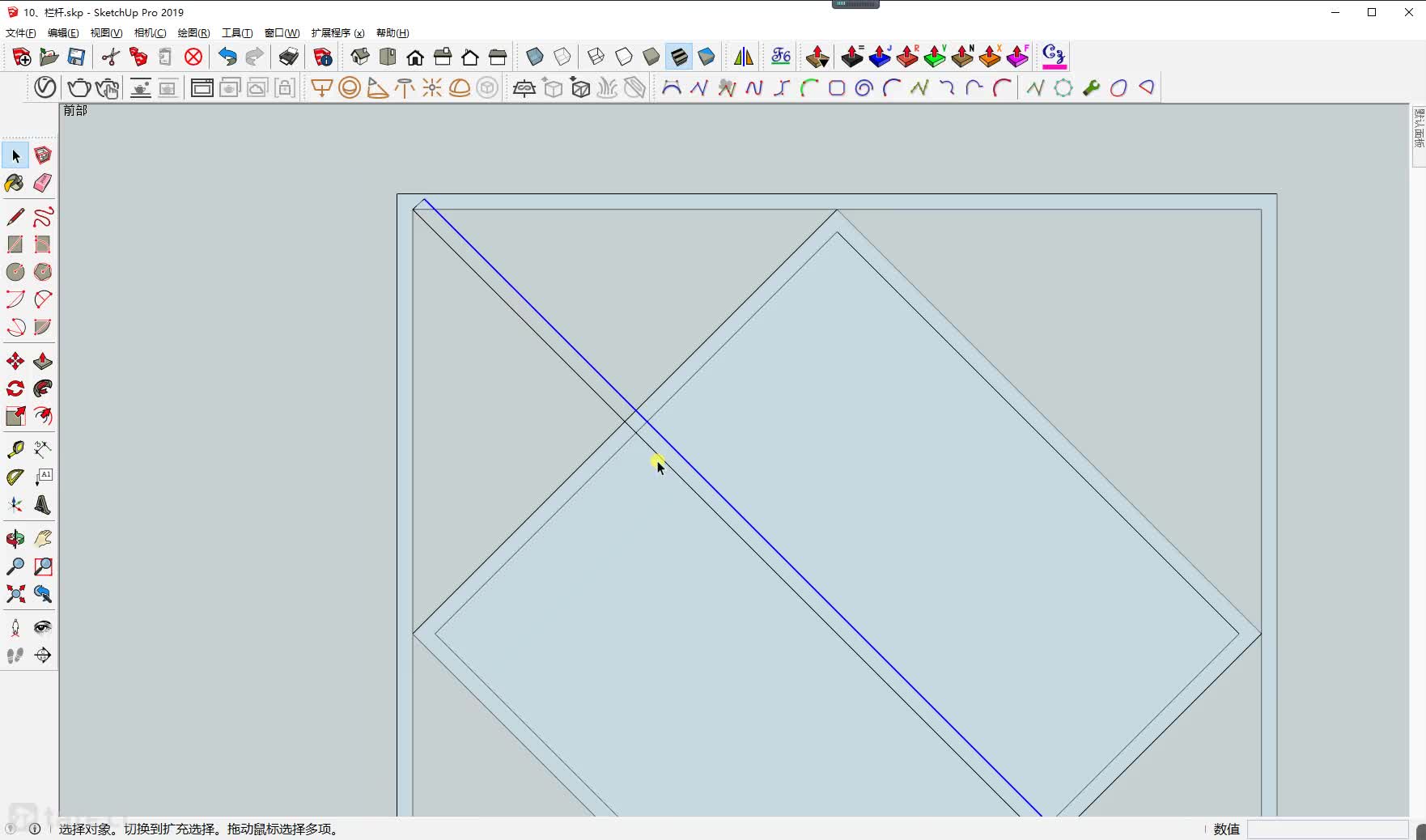
Task: Select the 2-Point Arc tool
Action: [x=43, y=299]
